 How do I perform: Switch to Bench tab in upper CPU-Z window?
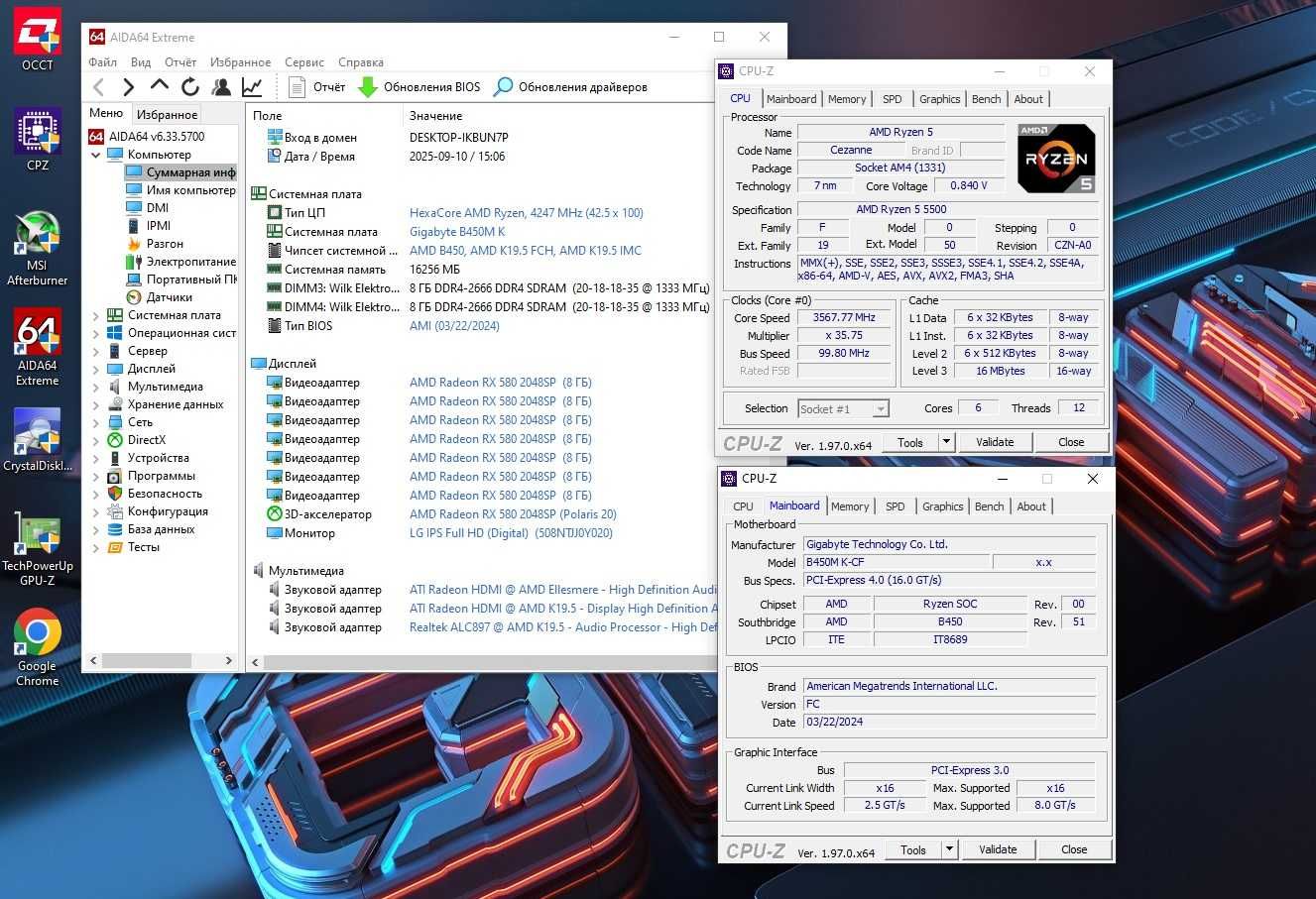click(986, 99)
